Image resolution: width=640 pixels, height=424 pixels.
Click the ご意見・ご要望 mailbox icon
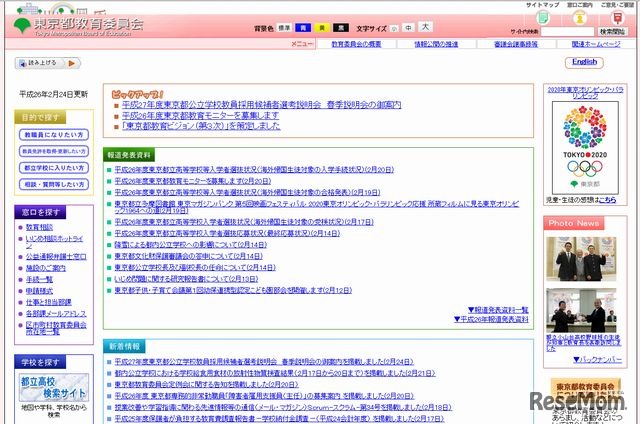click(x=617, y=18)
